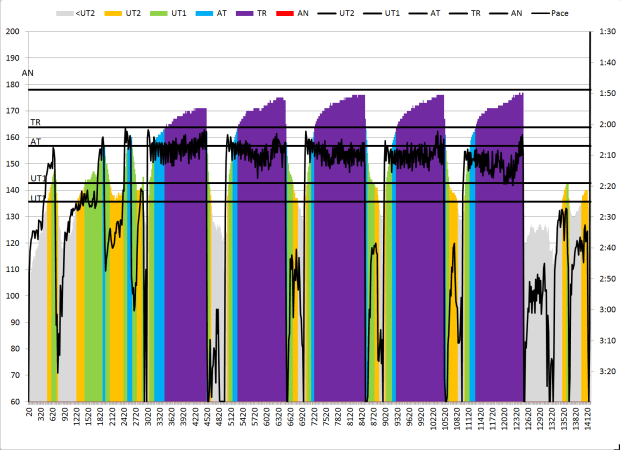
Task: Select the 100 value on left axis
Action: point(13,296)
